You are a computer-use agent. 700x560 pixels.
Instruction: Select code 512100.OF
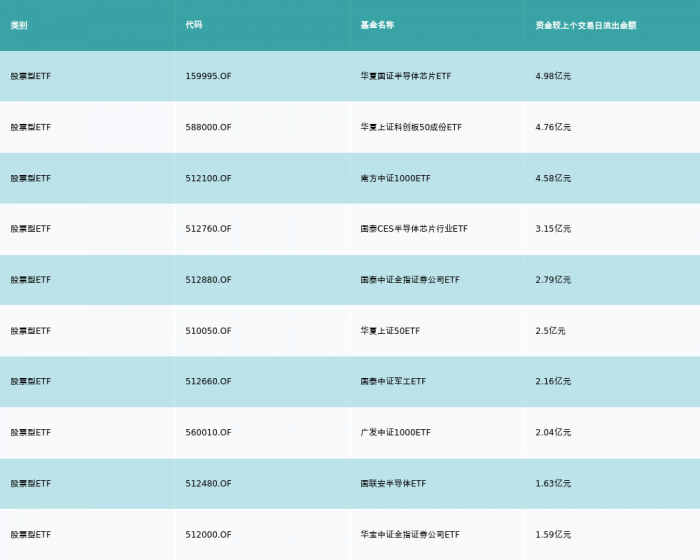tap(208, 178)
